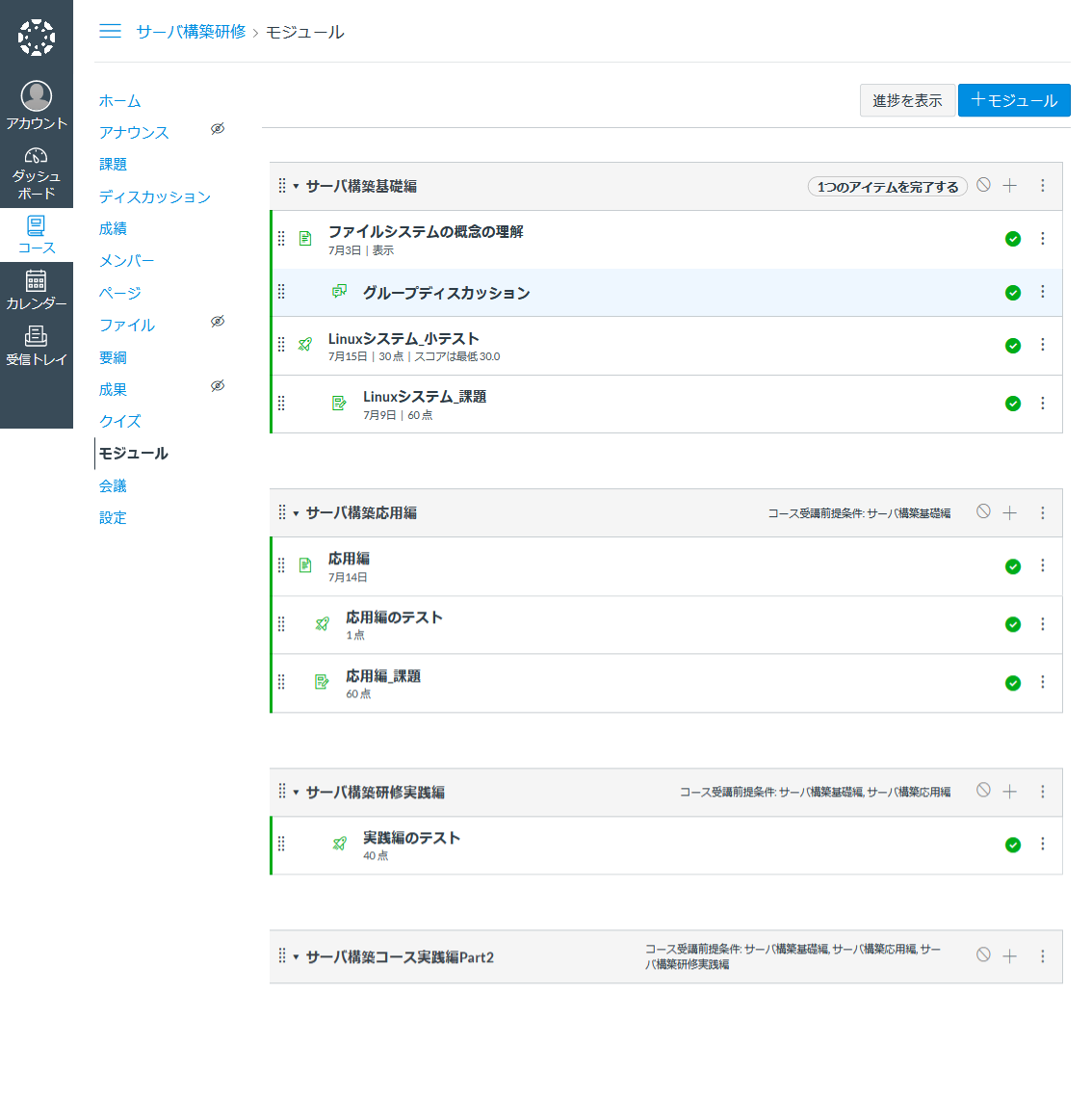Click drag handle of サーバ構築基礎編 module header
The image size is (1092, 1097).
pos(282,185)
